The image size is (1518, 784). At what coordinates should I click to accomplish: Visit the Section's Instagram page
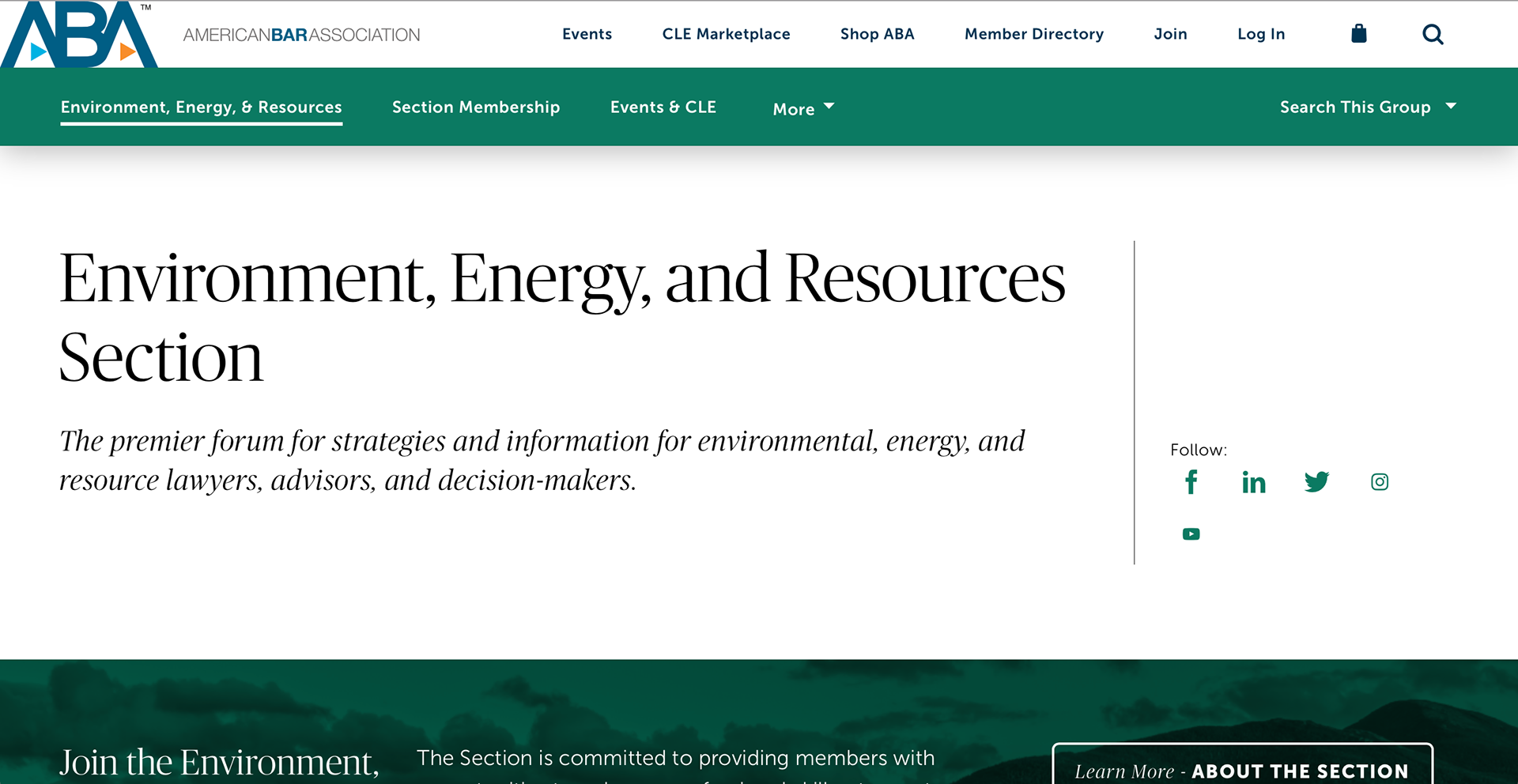(x=1380, y=482)
